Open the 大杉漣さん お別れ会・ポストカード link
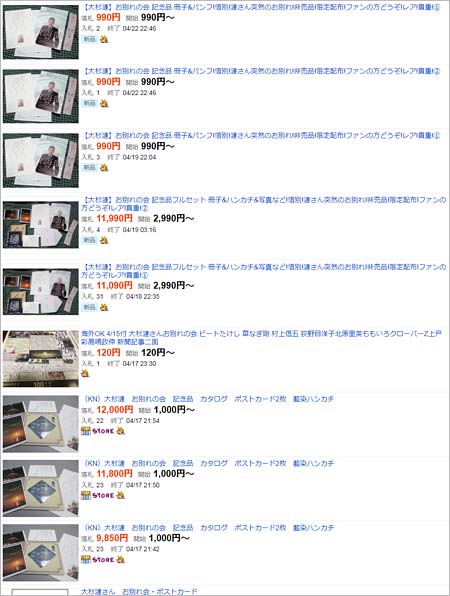Viewport: 450px width, 596px height. pos(139,591)
